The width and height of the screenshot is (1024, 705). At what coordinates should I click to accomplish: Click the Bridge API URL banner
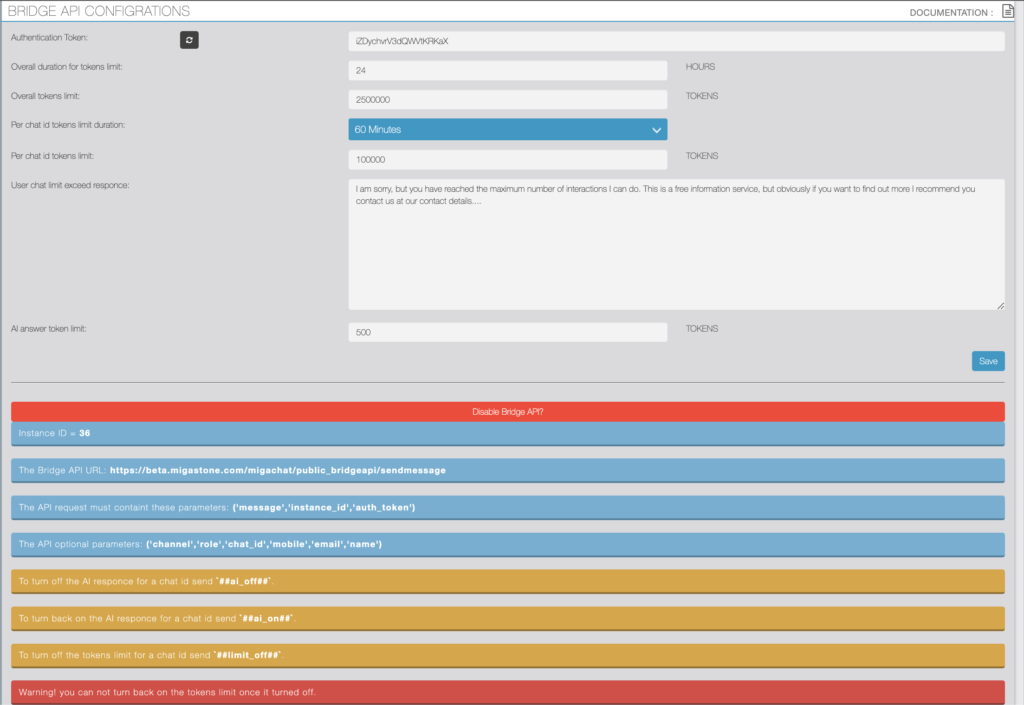(507, 470)
